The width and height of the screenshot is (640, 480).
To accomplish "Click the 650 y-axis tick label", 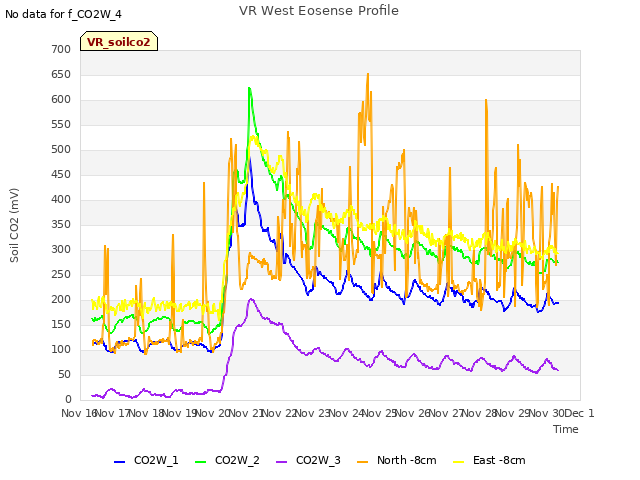I will pos(61,75).
